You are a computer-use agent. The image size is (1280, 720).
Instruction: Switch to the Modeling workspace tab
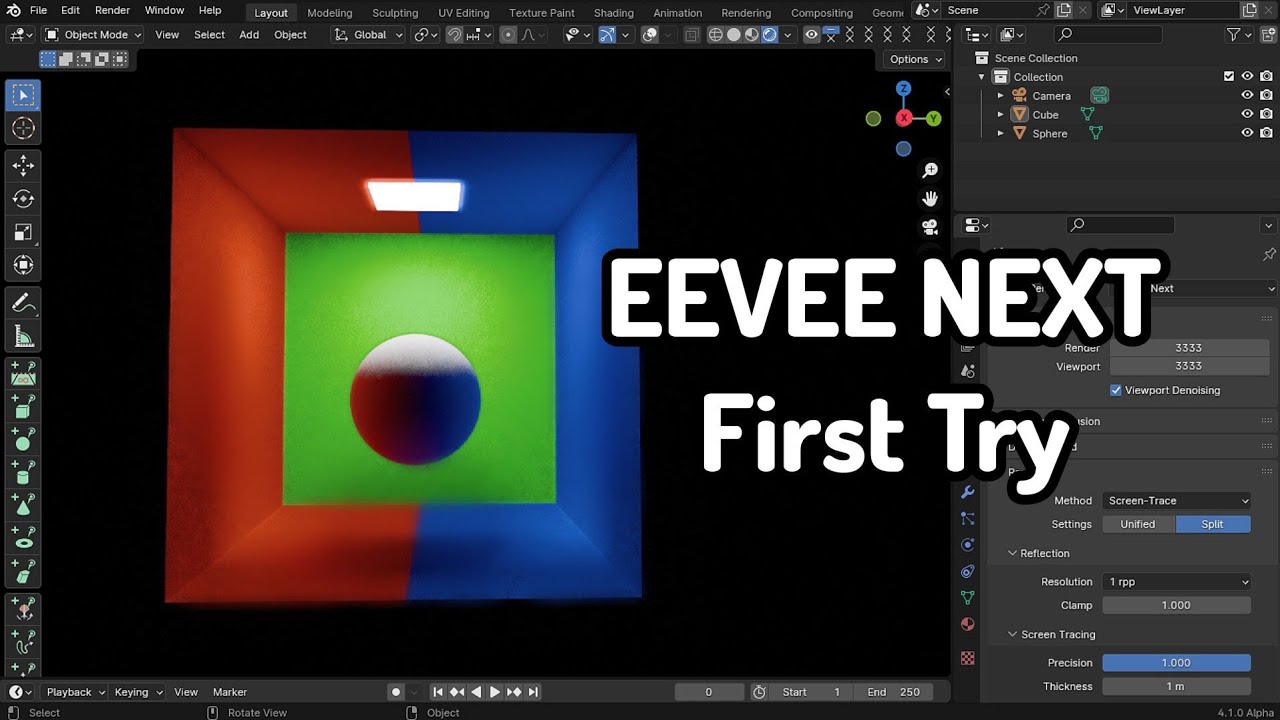330,13
